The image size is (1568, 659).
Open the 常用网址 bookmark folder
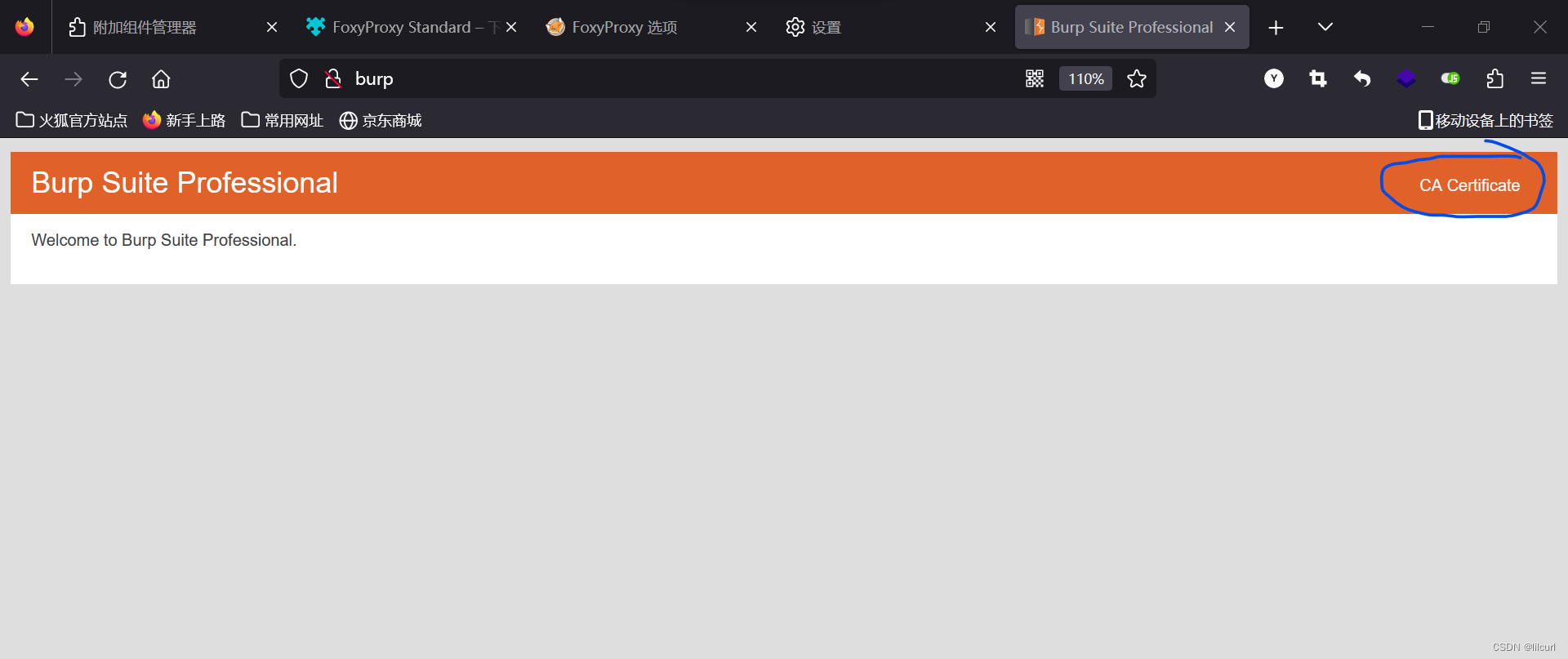(x=283, y=120)
